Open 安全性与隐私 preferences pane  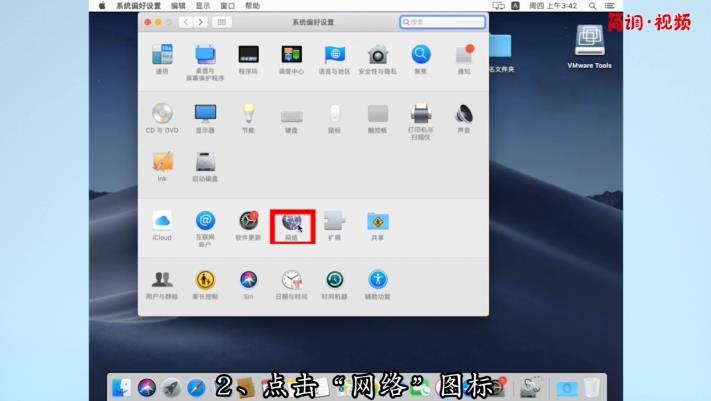pos(377,59)
